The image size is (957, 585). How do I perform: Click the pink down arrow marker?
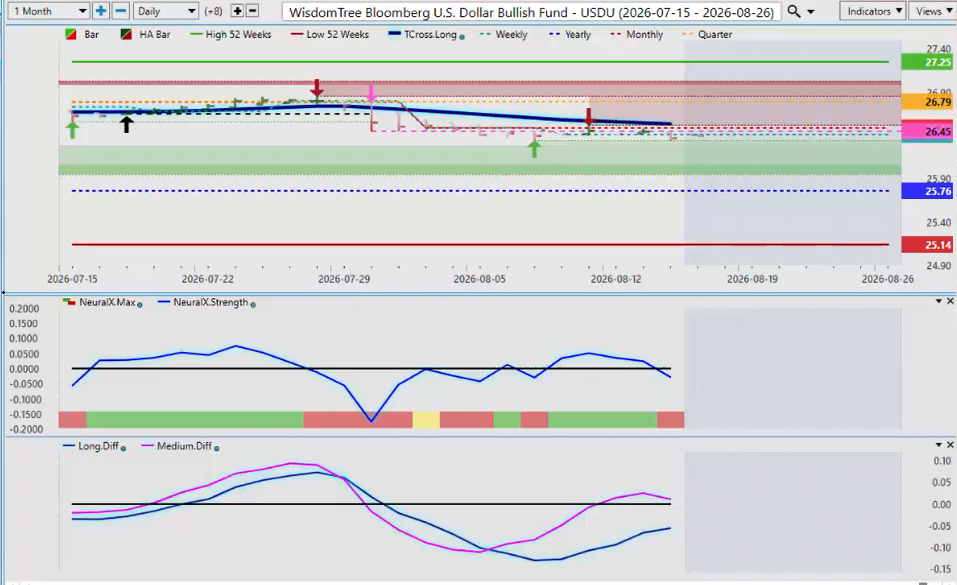[x=371, y=93]
